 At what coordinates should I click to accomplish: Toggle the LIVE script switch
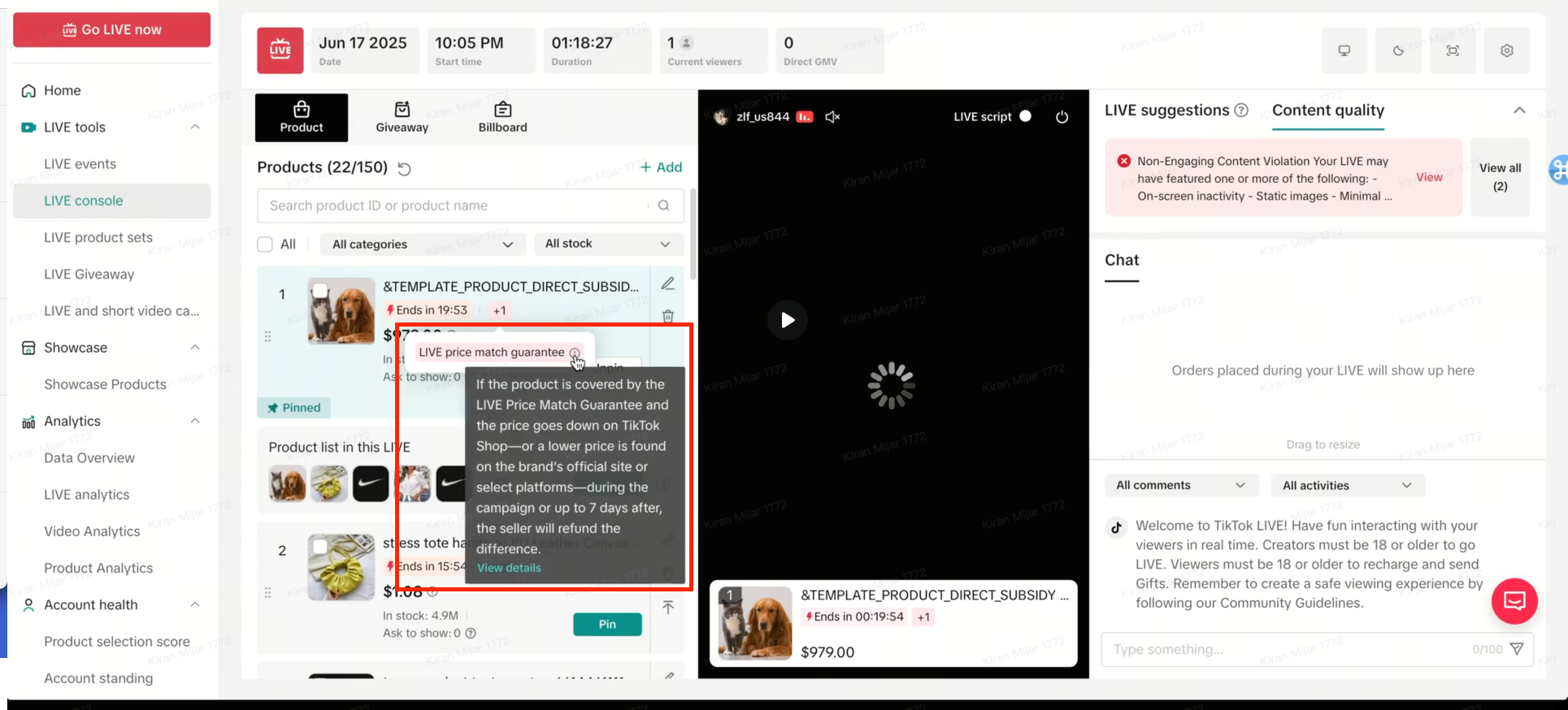[x=1025, y=116]
